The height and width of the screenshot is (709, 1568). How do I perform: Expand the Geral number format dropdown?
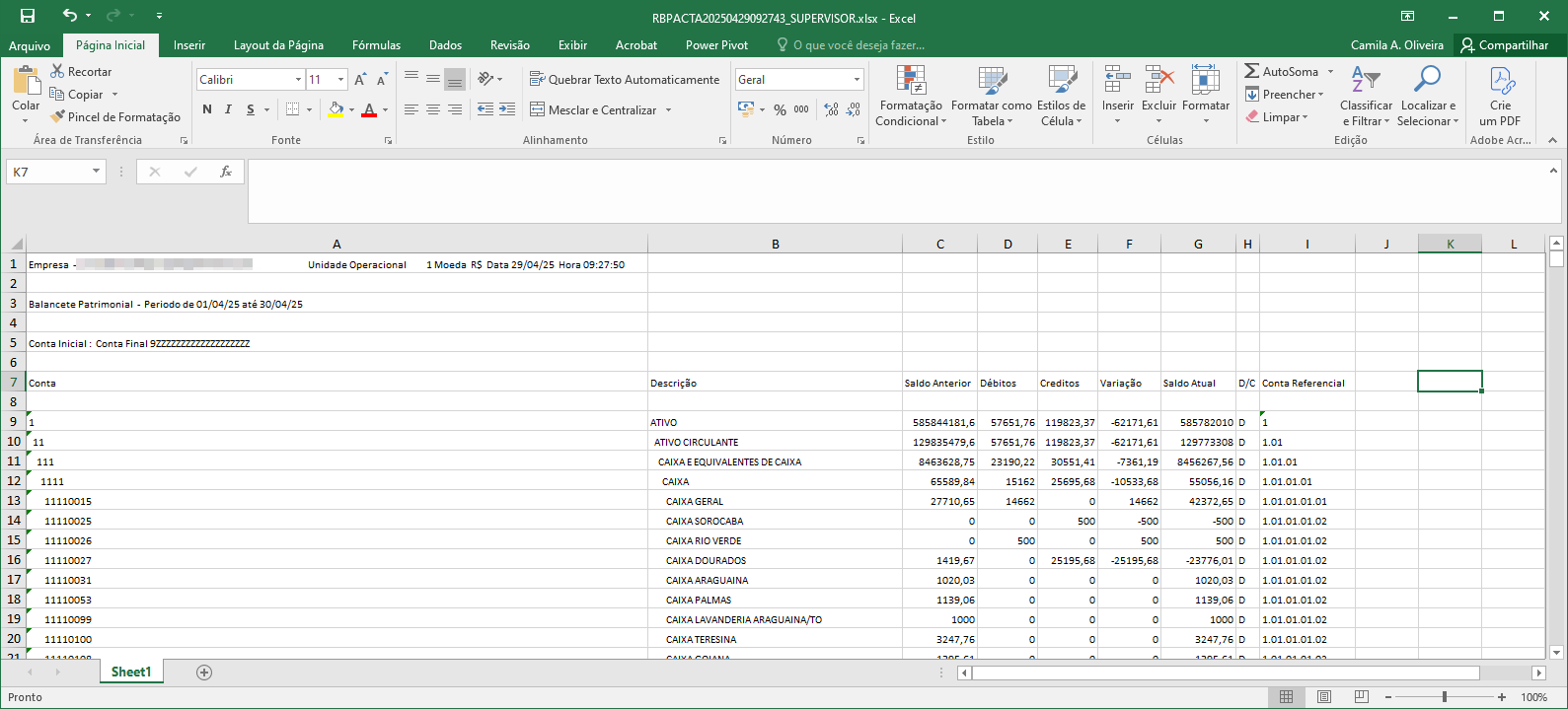[x=857, y=79]
